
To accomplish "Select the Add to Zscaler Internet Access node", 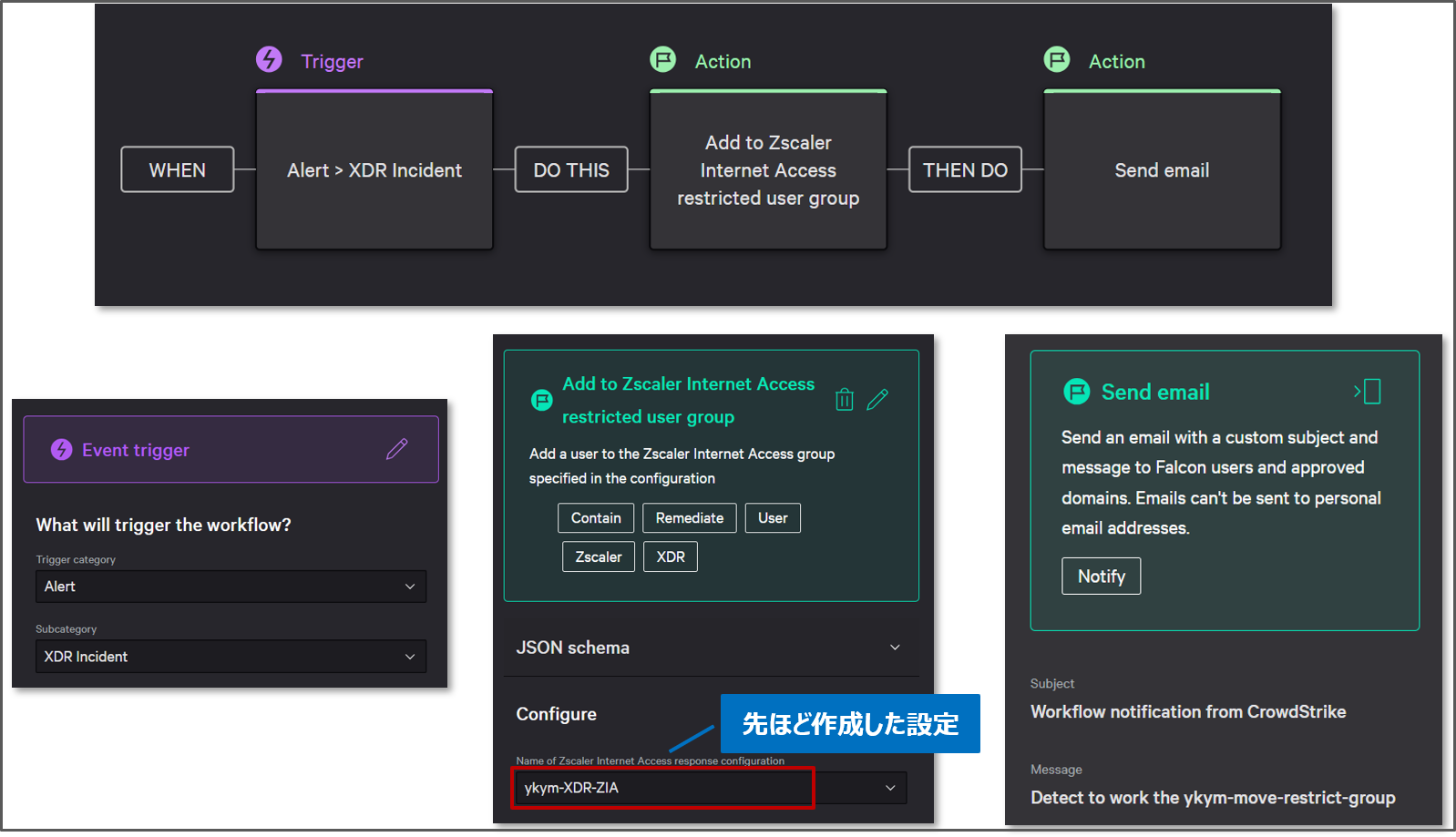I will point(768,169).
